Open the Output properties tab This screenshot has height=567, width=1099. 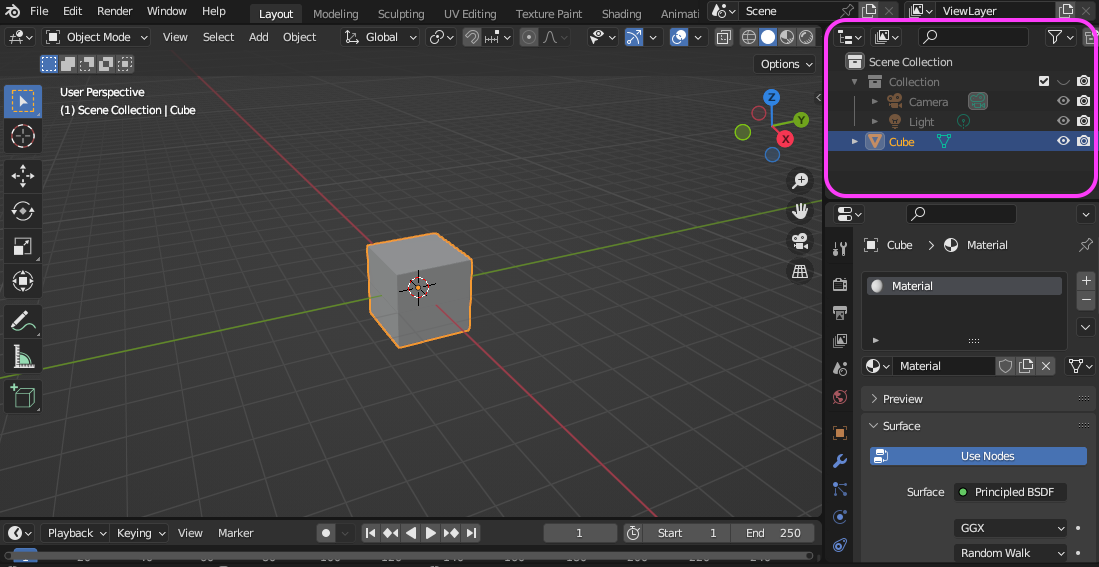pyautogui.click(x=840, y=312)
